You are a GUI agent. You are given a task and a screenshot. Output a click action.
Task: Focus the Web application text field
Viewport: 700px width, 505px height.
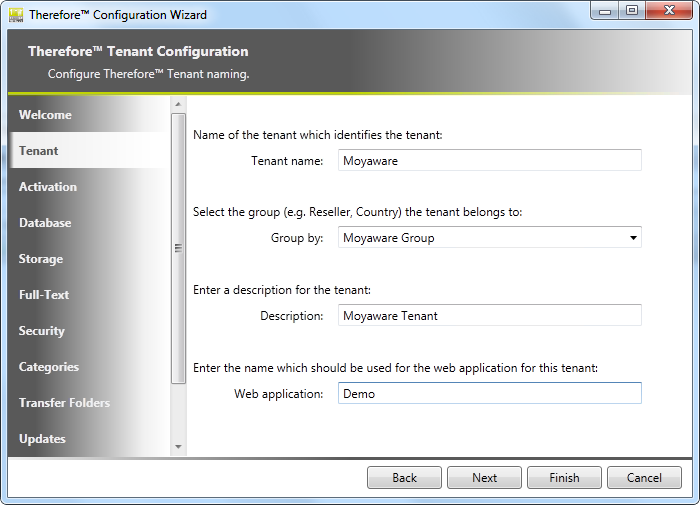(489, 394)
